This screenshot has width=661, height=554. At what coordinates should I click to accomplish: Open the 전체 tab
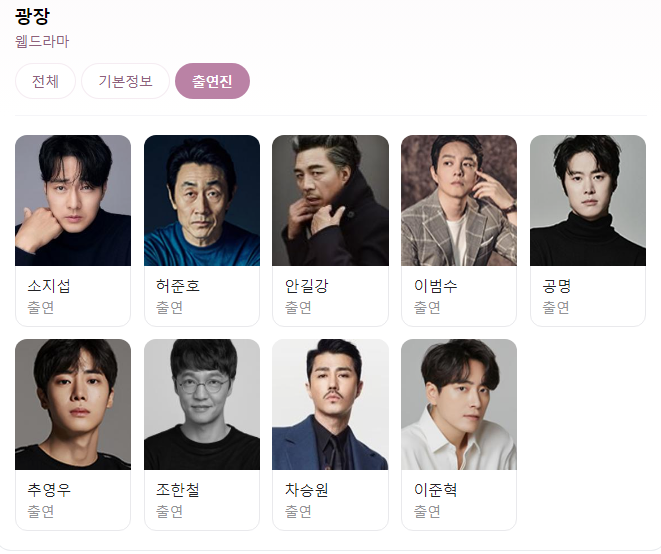point(45,81)
